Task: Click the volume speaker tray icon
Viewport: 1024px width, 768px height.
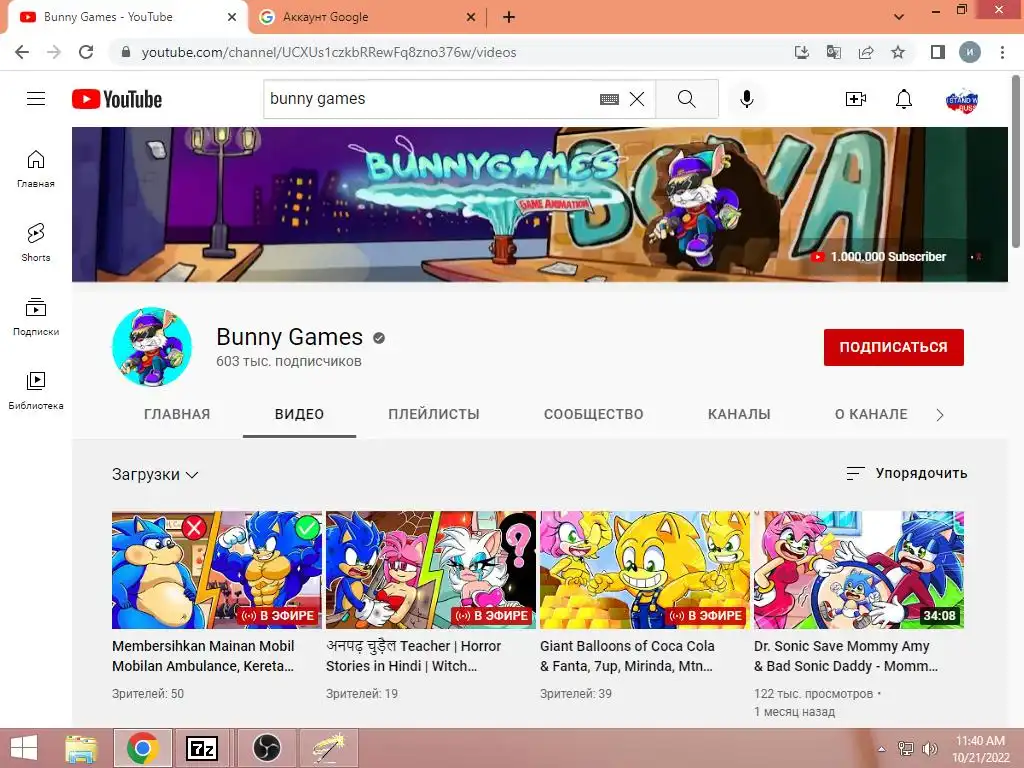Action: coord(929,749)
